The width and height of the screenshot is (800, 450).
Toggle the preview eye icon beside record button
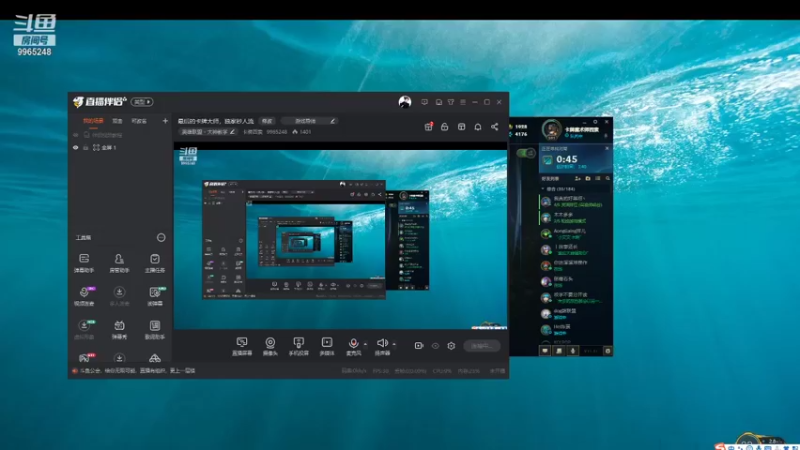click(x=435, y=346)
